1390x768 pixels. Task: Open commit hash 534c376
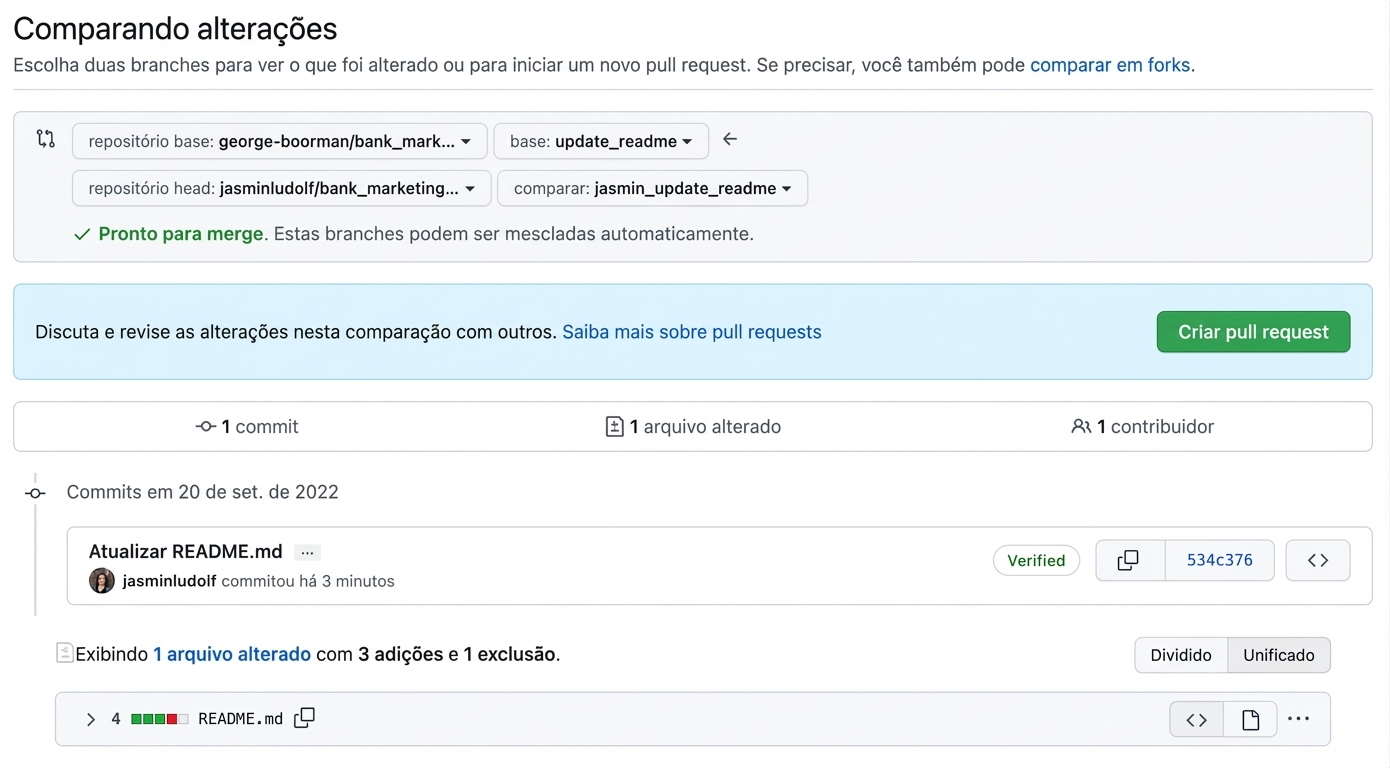coord(1220,560)
